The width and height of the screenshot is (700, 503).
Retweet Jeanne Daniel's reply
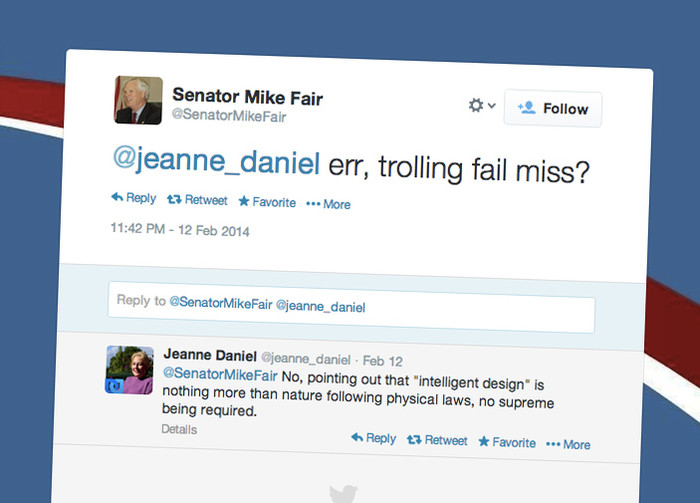tap(438, 440)
